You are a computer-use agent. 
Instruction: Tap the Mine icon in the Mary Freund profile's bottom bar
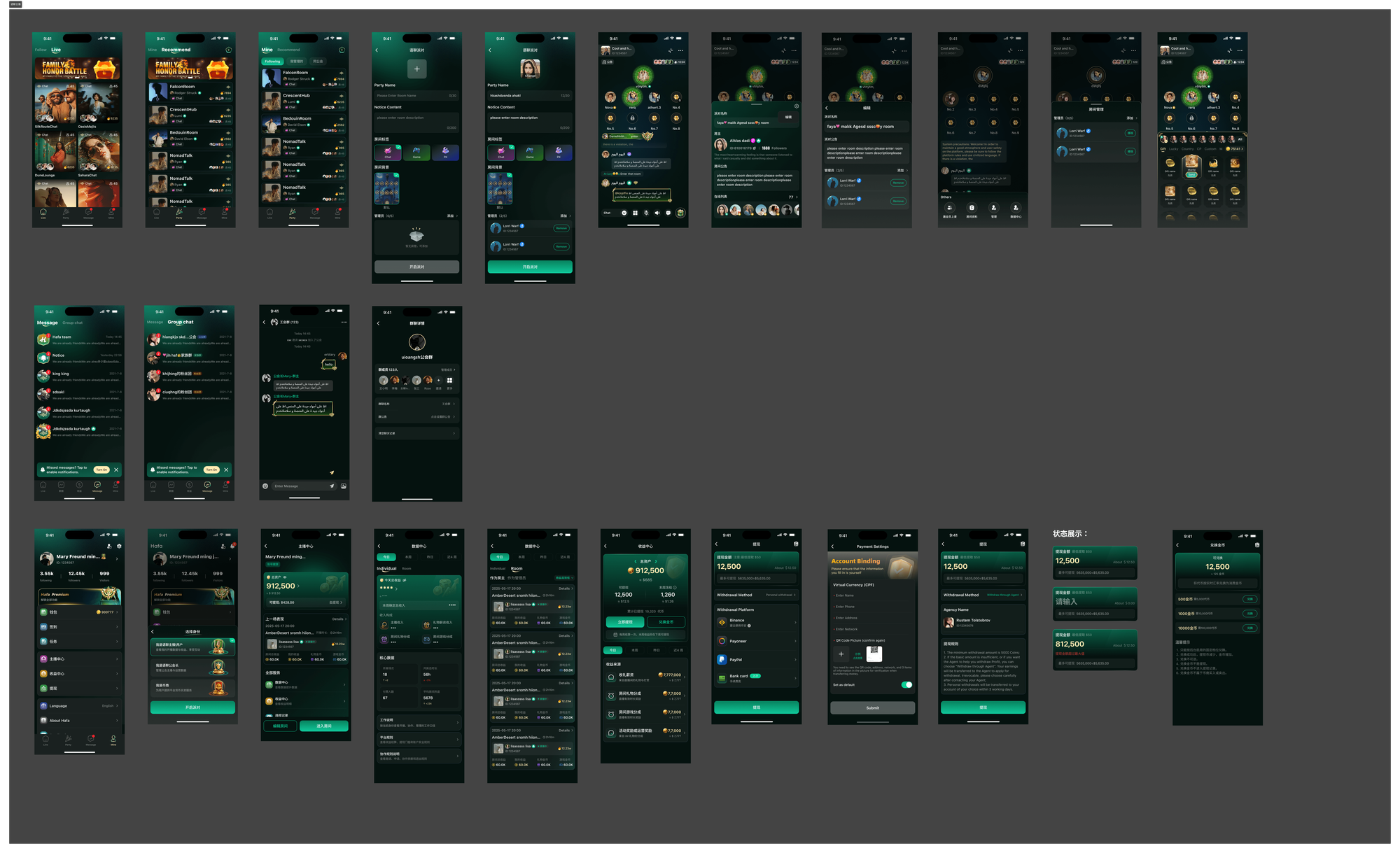point(113,740)
